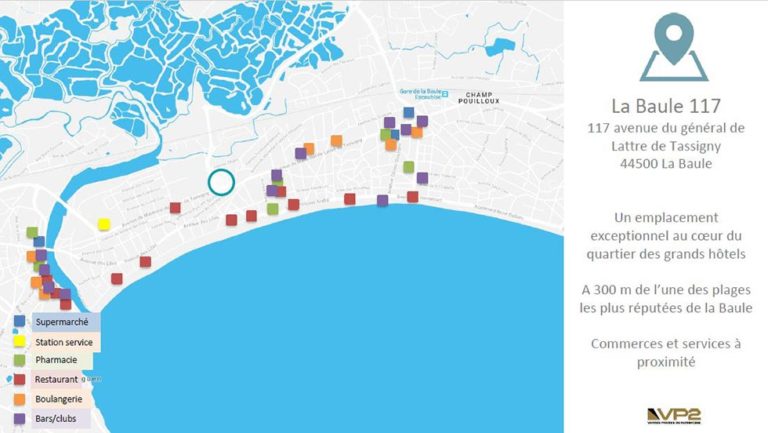Click the Supermarché legend label
Viewport: 768px width, 433px height.
62,322
